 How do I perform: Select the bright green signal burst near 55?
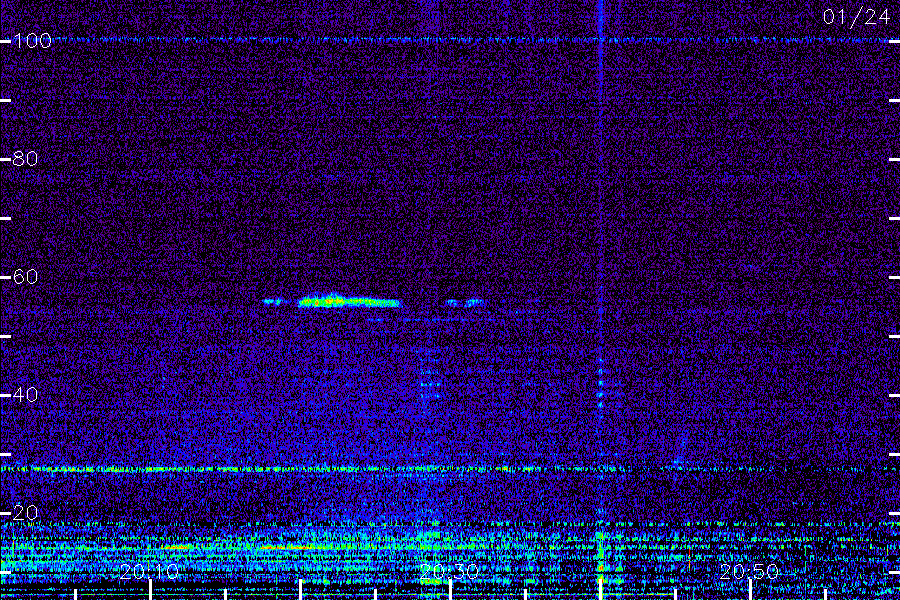click(x=348, y=301)
